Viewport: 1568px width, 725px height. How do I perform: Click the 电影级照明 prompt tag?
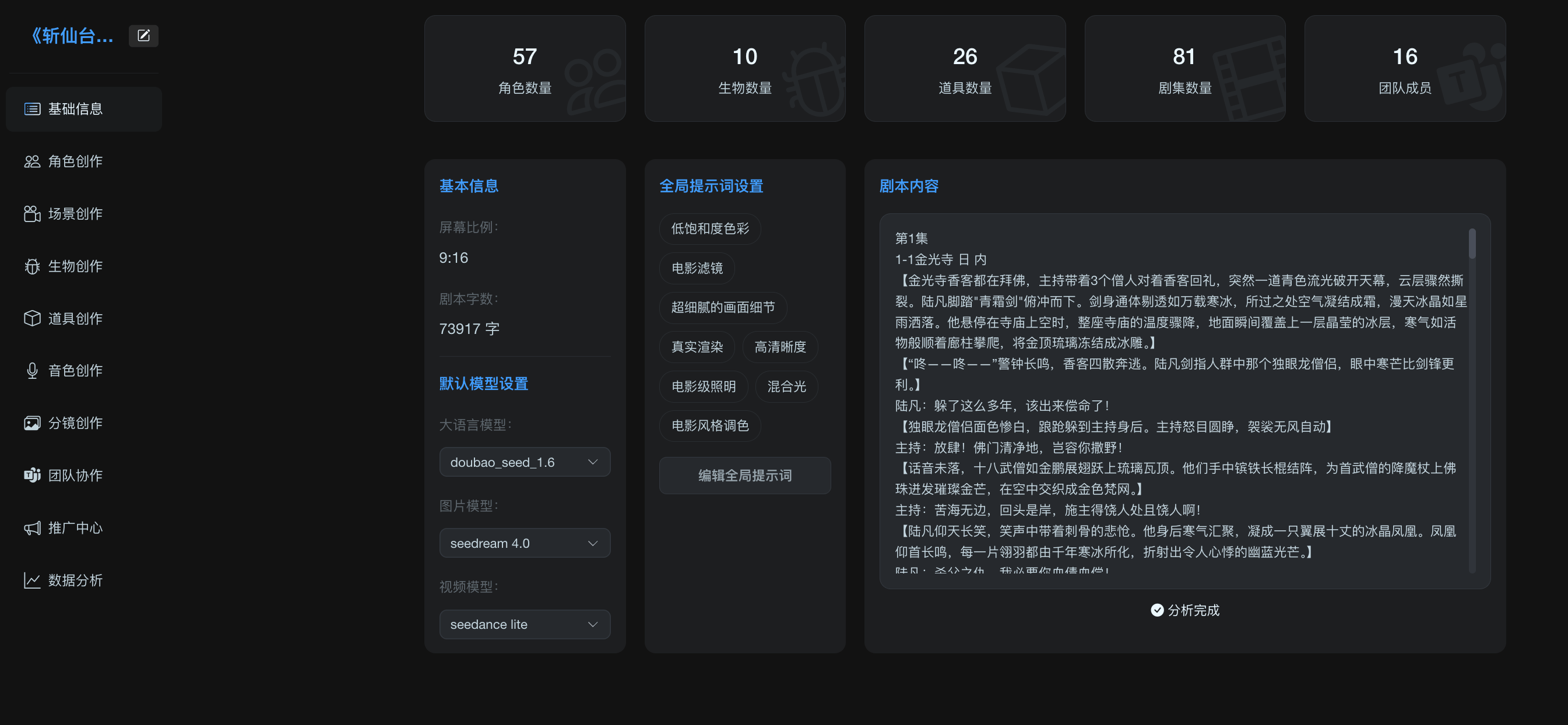pos(703,386)
